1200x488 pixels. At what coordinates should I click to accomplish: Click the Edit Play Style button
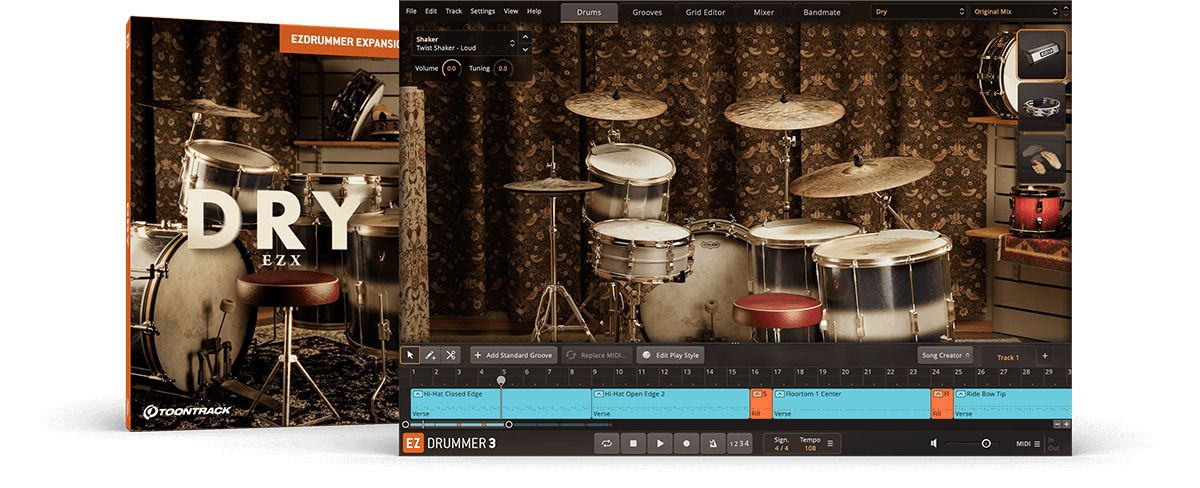[x=670, y=355]
